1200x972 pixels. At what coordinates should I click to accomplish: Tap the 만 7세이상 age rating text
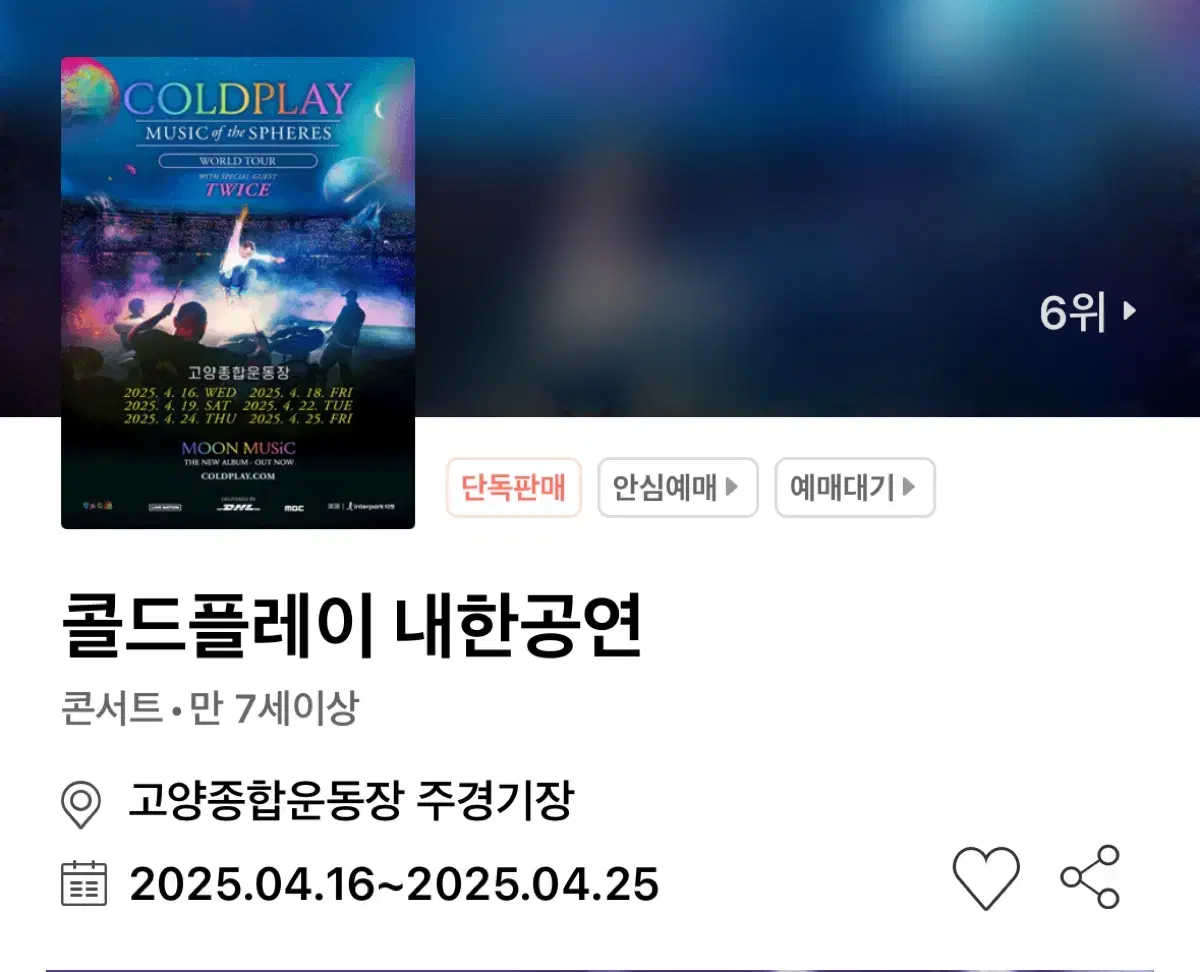click(x=274, y=710)
